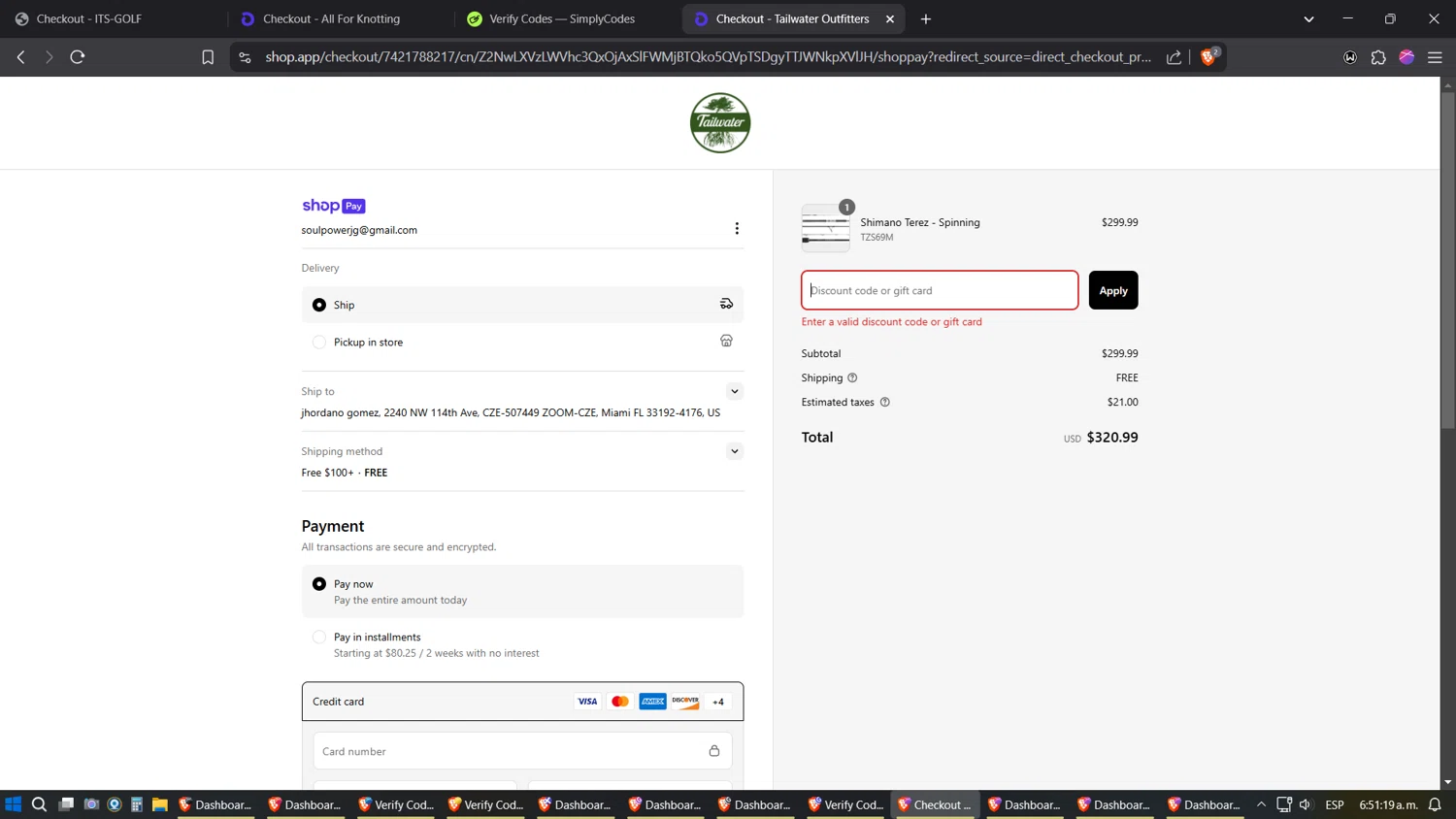Click the invalid discount code error message
This screenshot has width=1456, height=819.
[x=892, y=321]
